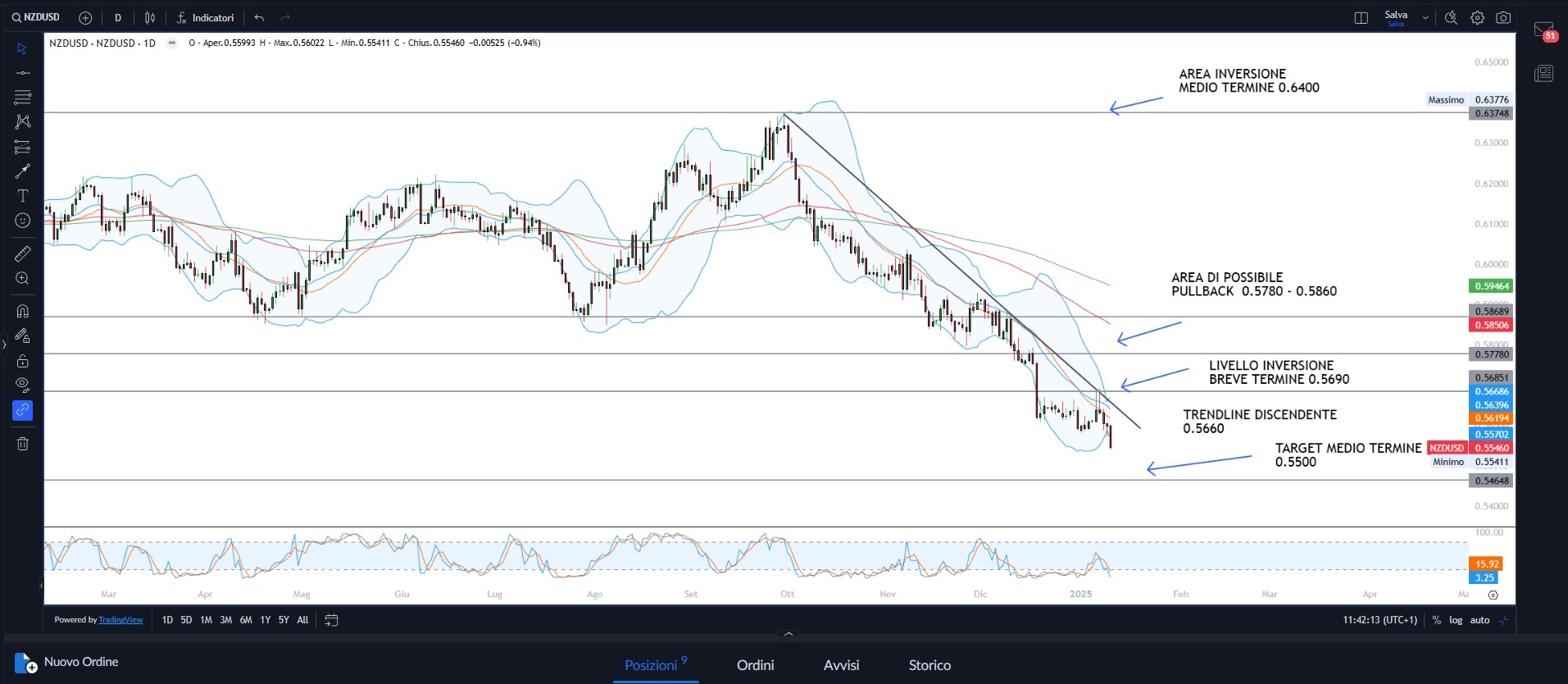Toggle log scale on price axis

1456,620
